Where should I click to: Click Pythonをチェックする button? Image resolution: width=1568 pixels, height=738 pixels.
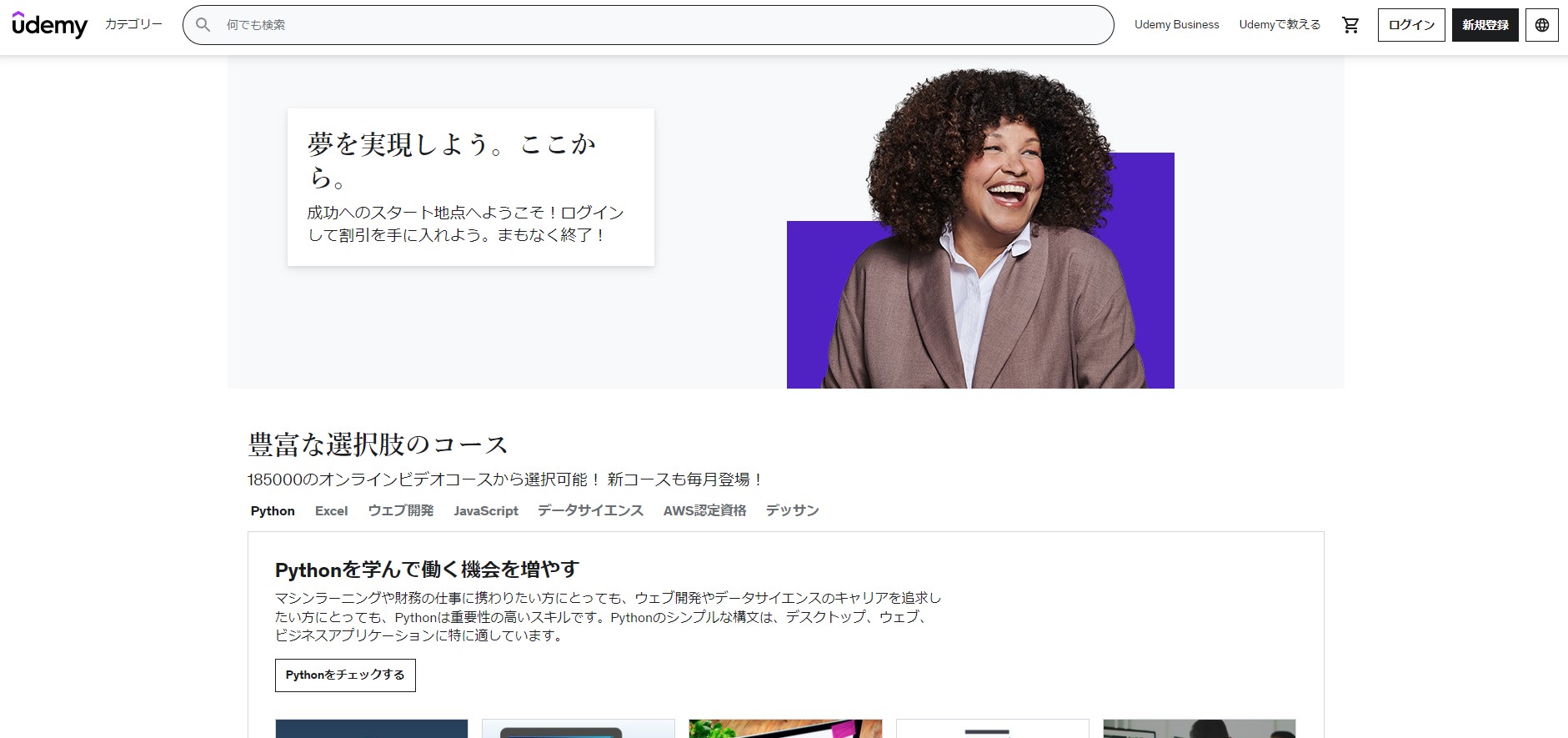click(345, 675)
